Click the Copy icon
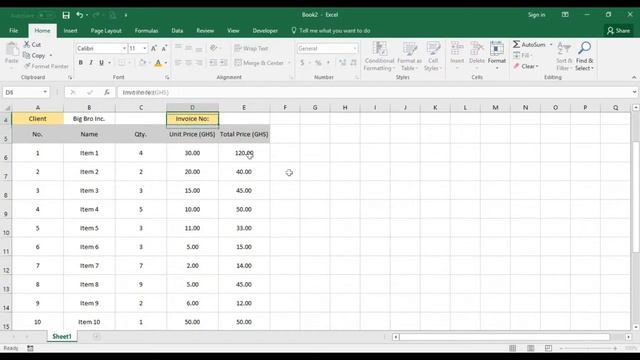 coord(27,55)
